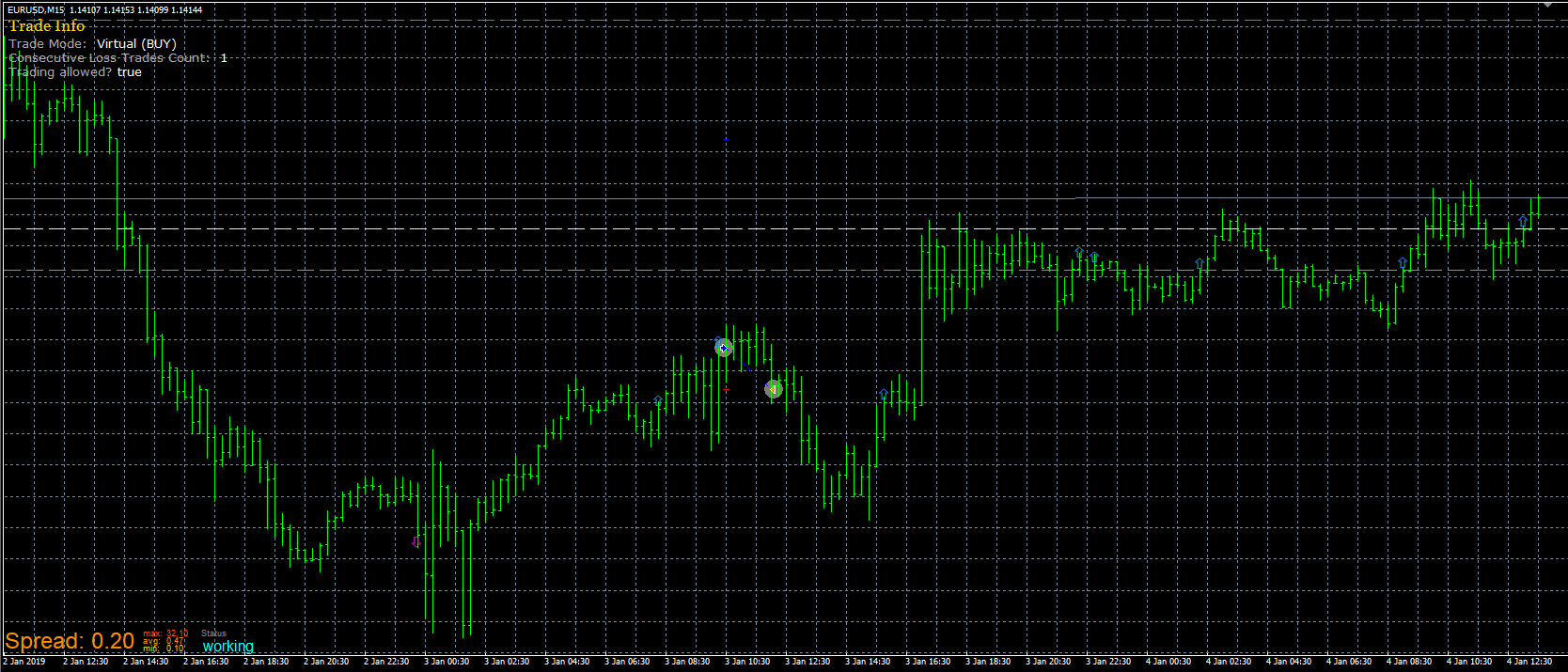The width and height of the screenshot is (1568, 672).
Task: Click the 'working' status text
Action: click(228, 646)
